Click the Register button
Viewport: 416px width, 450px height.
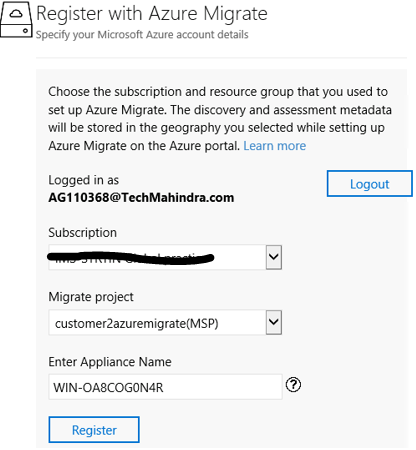tap(94, 430)
